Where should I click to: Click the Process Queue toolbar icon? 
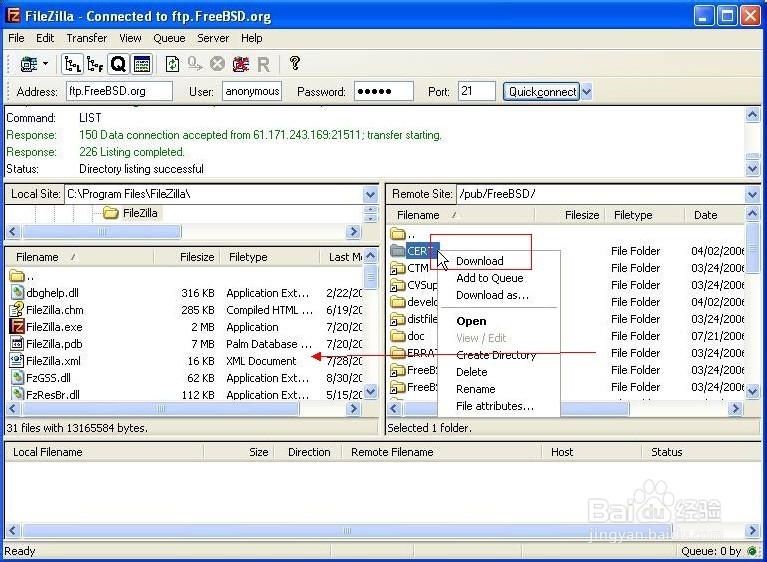point(195,64)
